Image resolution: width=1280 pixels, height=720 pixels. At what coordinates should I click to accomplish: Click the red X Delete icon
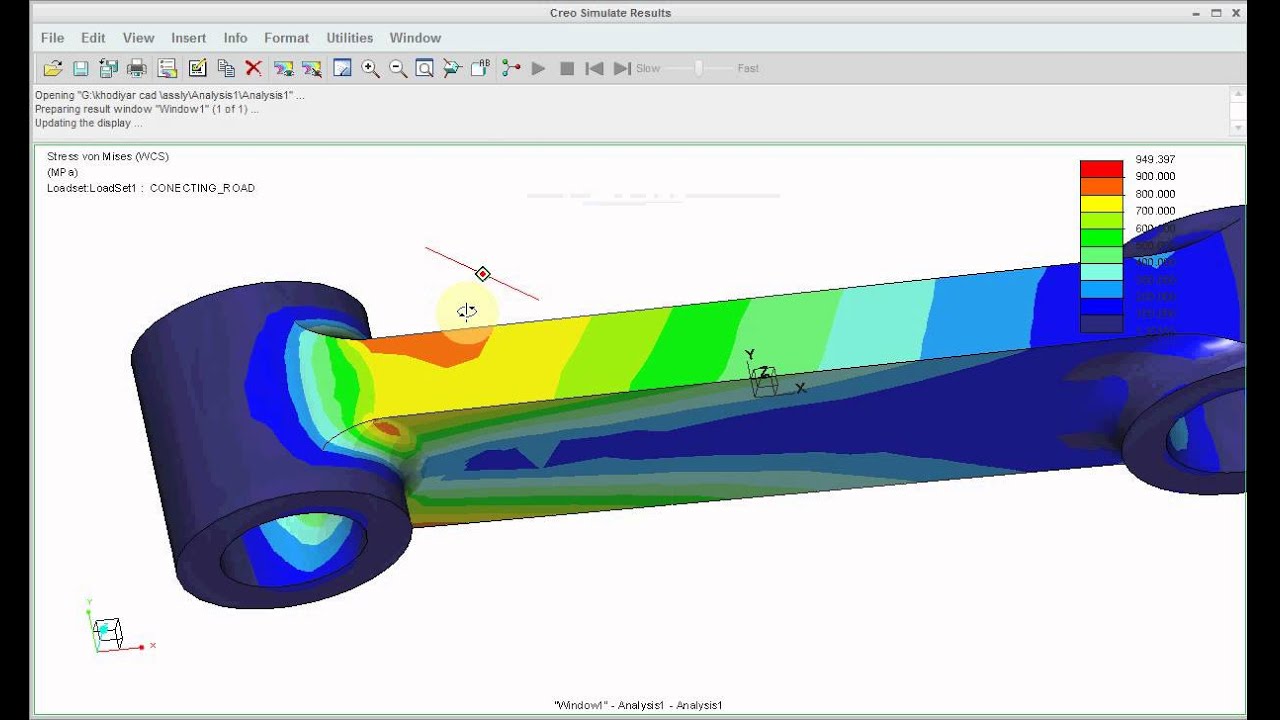[x=254, y=68]
